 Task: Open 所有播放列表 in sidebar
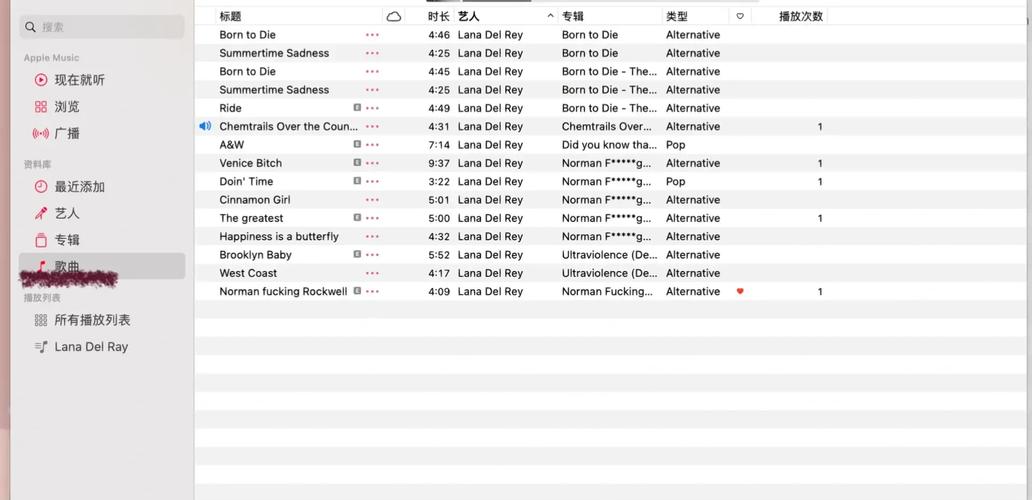[93, 320]
